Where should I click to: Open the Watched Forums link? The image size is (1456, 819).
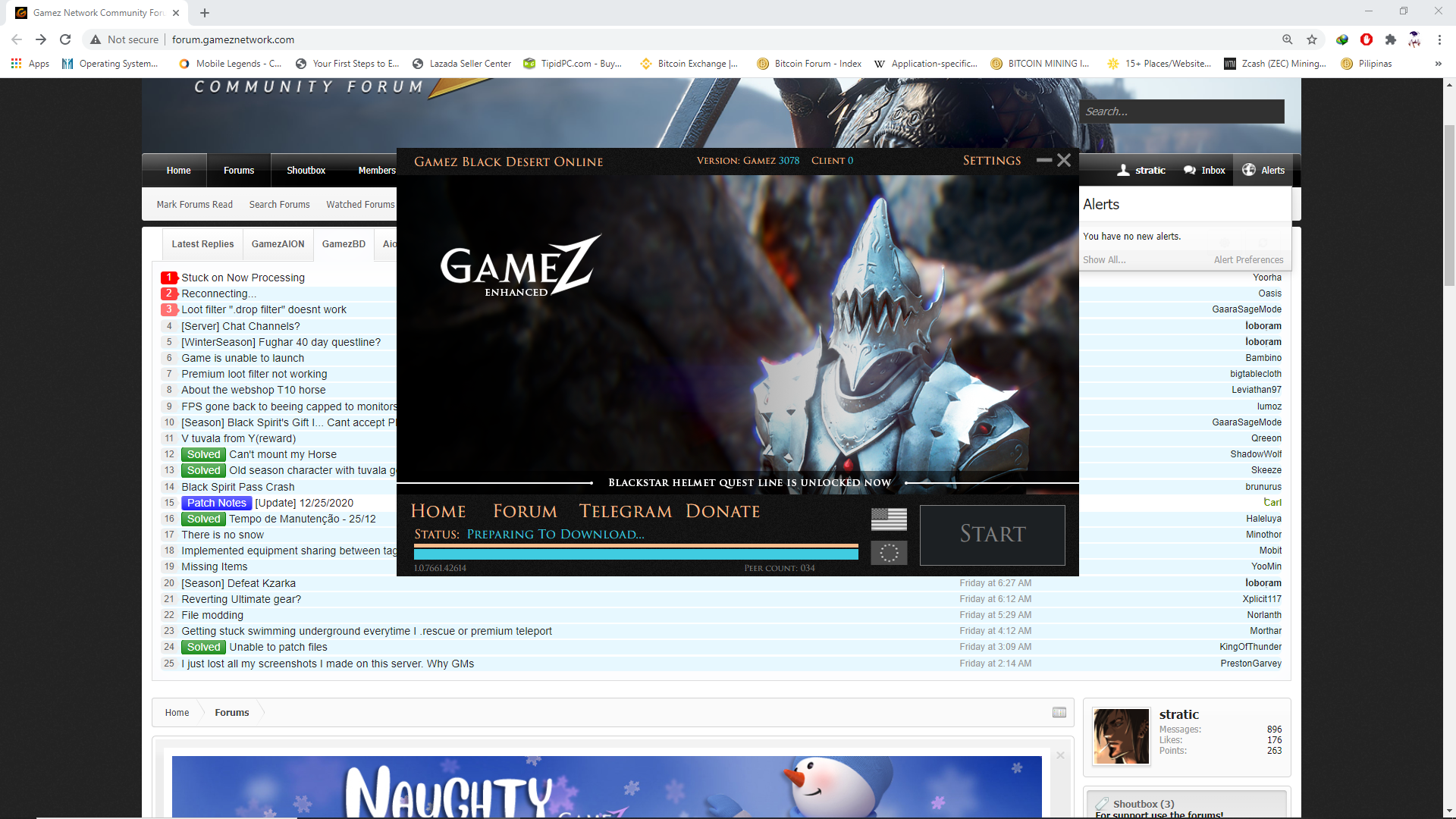click(x=360, y=205)
